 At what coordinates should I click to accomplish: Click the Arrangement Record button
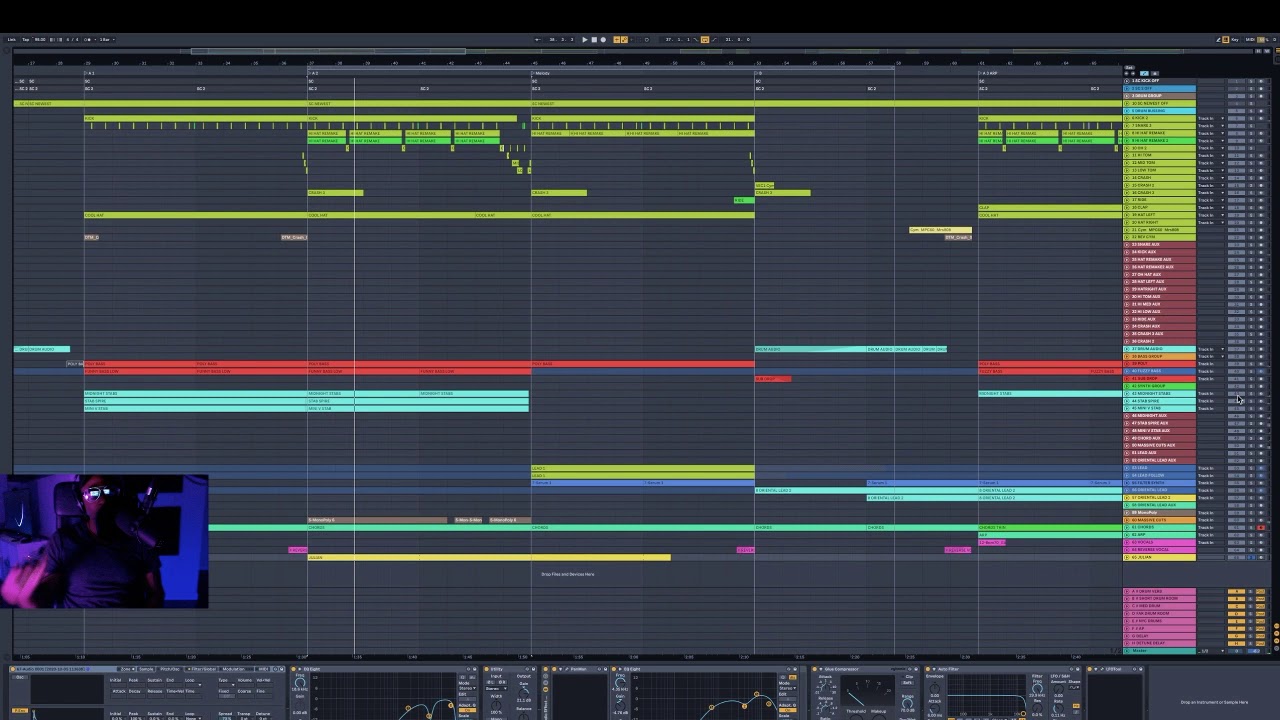pyautogui.click(x=603, y=40)
